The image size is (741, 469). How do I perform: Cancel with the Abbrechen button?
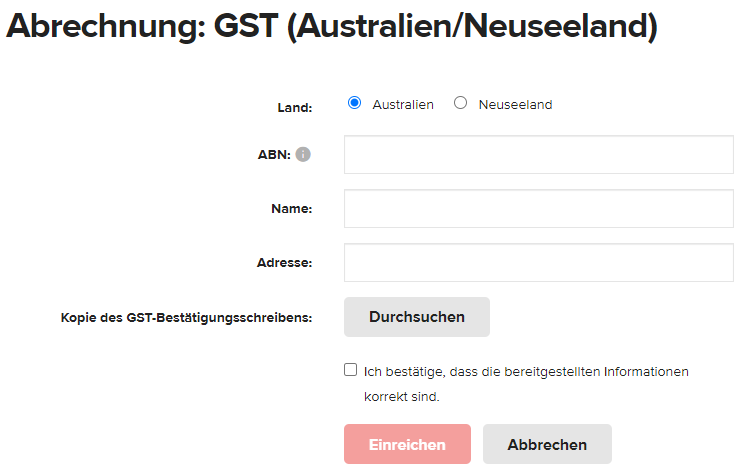[x=547, y=444]
